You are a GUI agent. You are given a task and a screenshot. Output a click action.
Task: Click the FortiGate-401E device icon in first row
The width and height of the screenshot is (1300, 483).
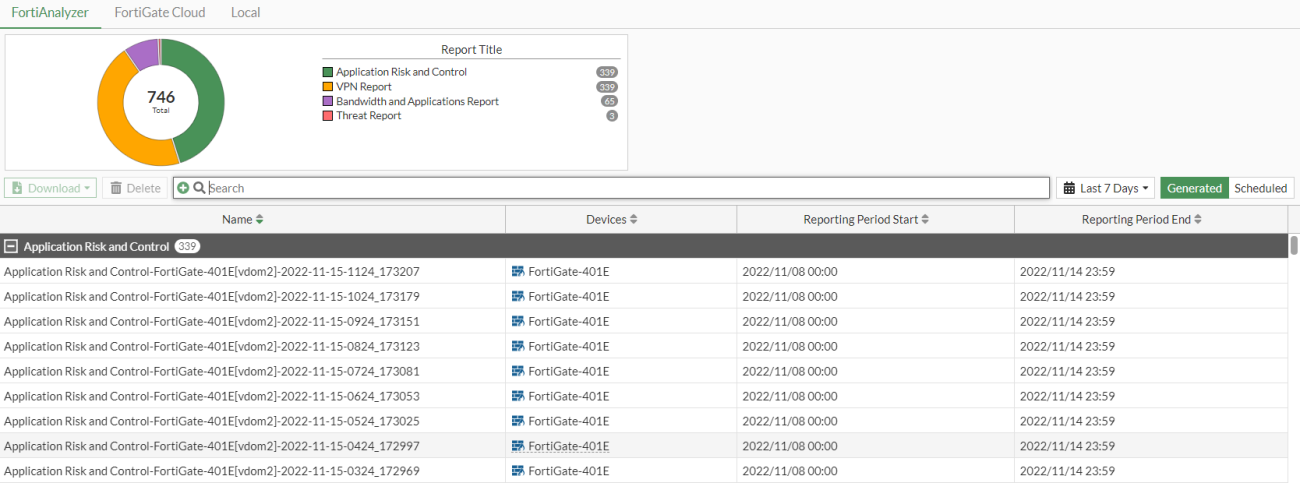click(x=518, y=271)
